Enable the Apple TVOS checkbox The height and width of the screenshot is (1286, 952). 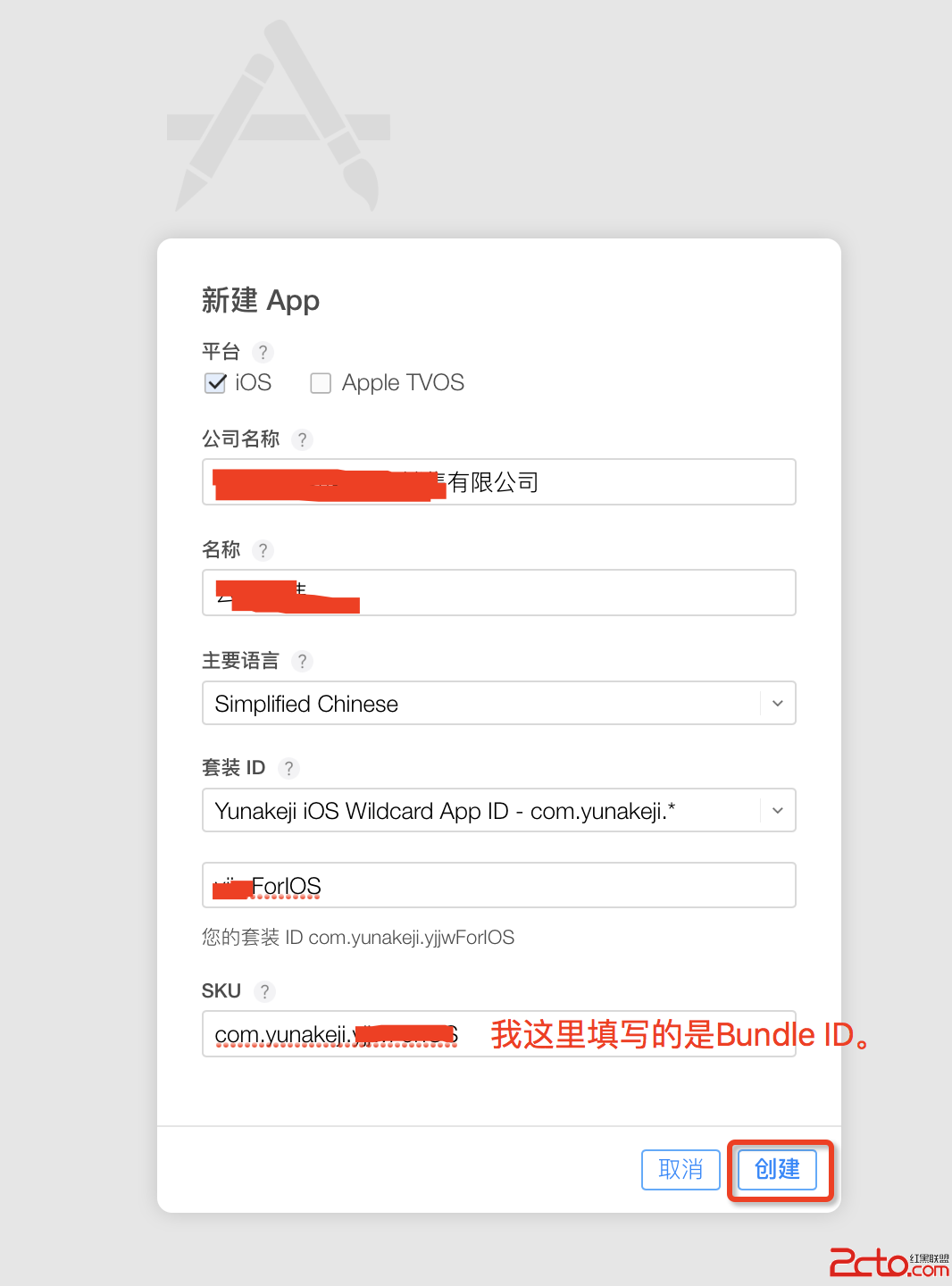click(321, 383)
